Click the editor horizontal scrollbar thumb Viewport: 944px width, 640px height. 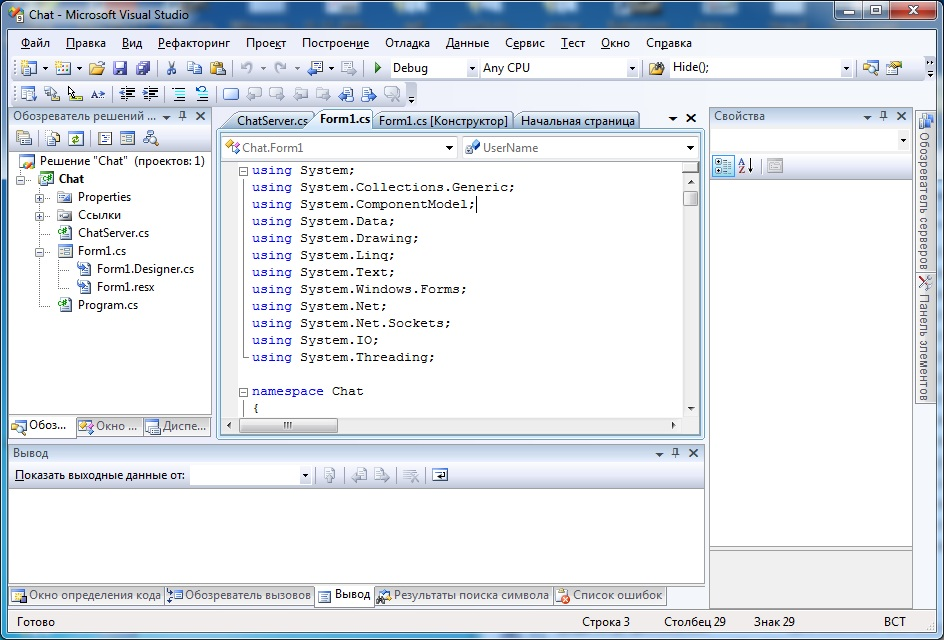pos(288,425)
